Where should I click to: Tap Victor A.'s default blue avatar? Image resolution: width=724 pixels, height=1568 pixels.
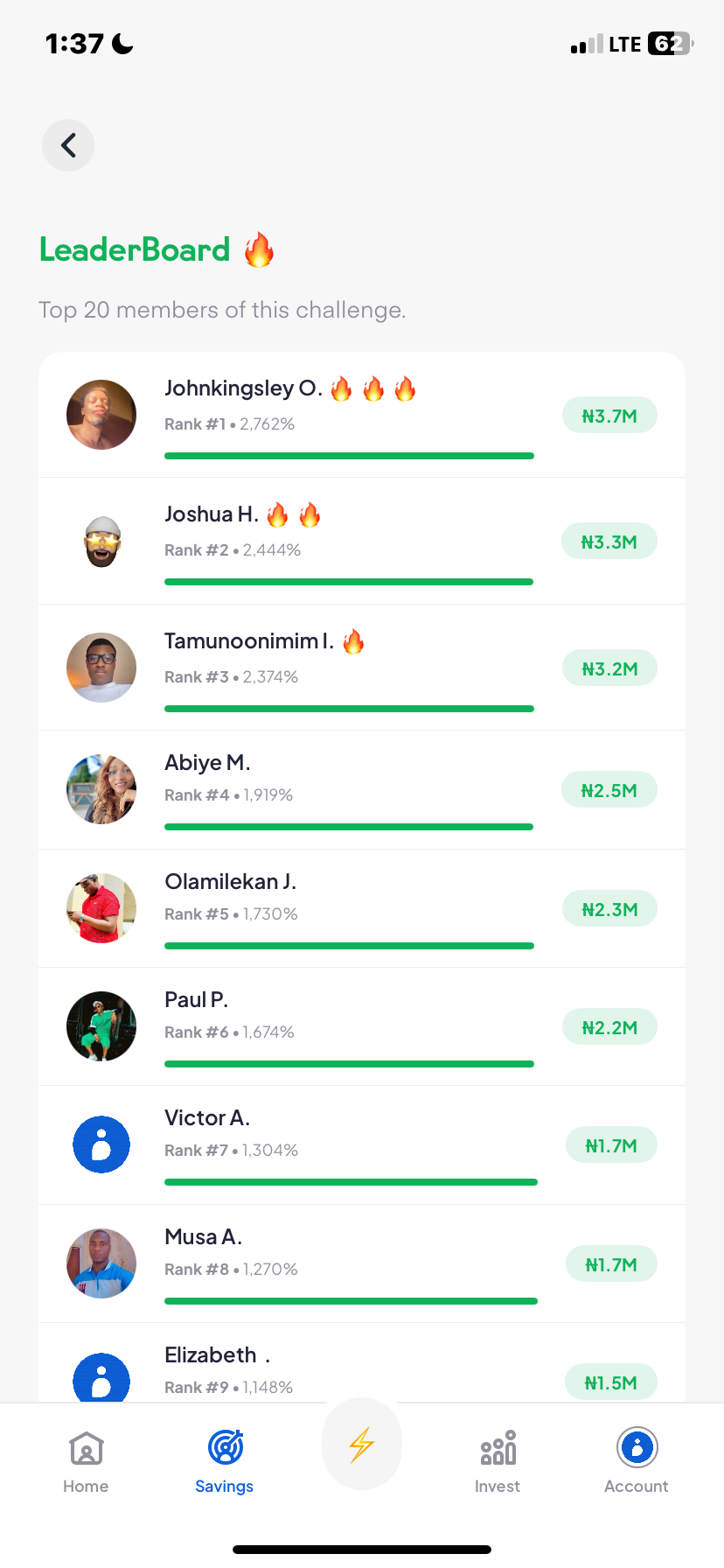(x=101, y=1144)
